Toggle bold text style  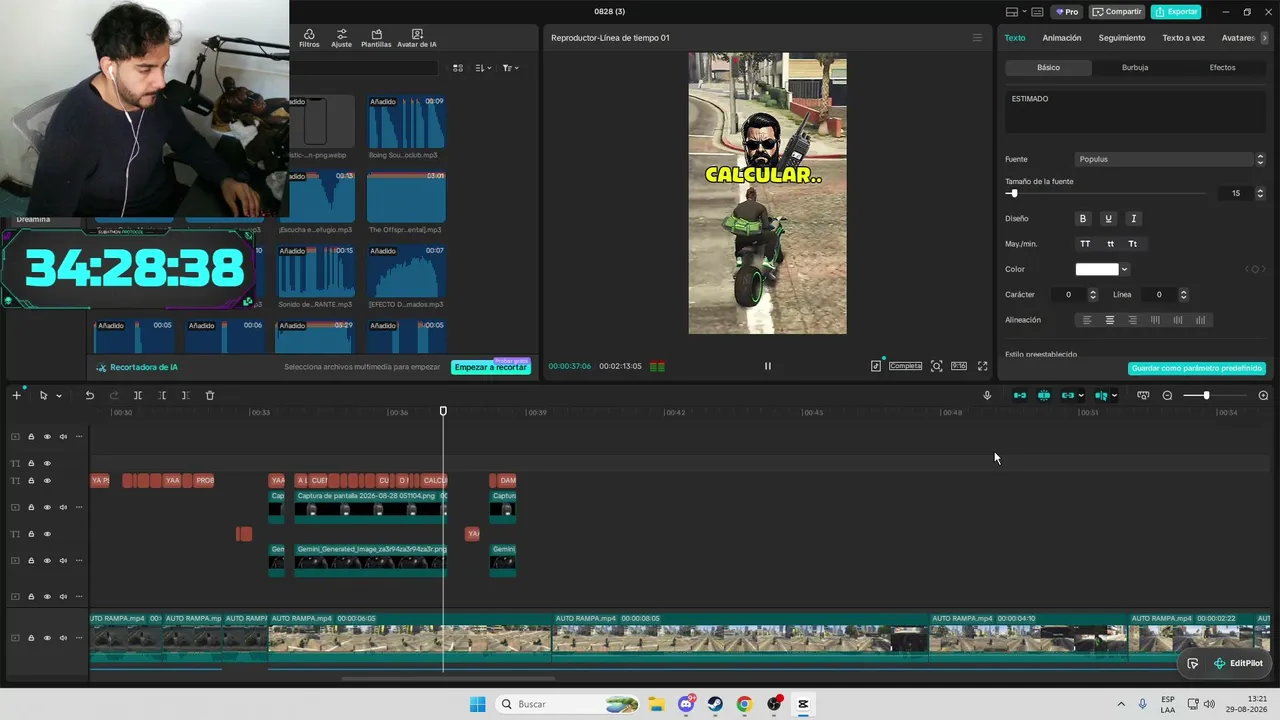coord(1082,219)
